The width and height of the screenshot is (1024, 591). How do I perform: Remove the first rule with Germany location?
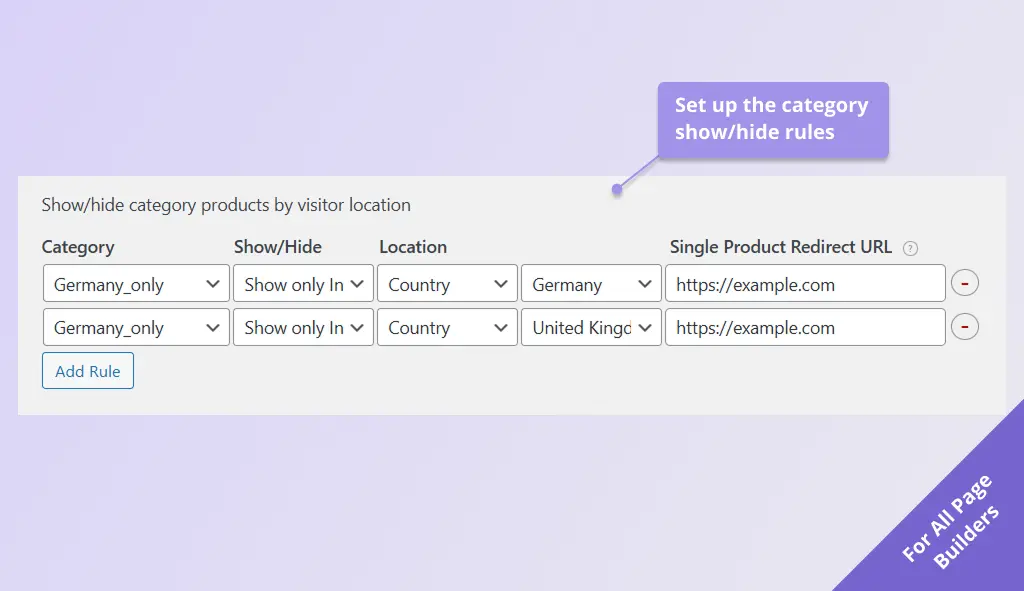[964, 284]
